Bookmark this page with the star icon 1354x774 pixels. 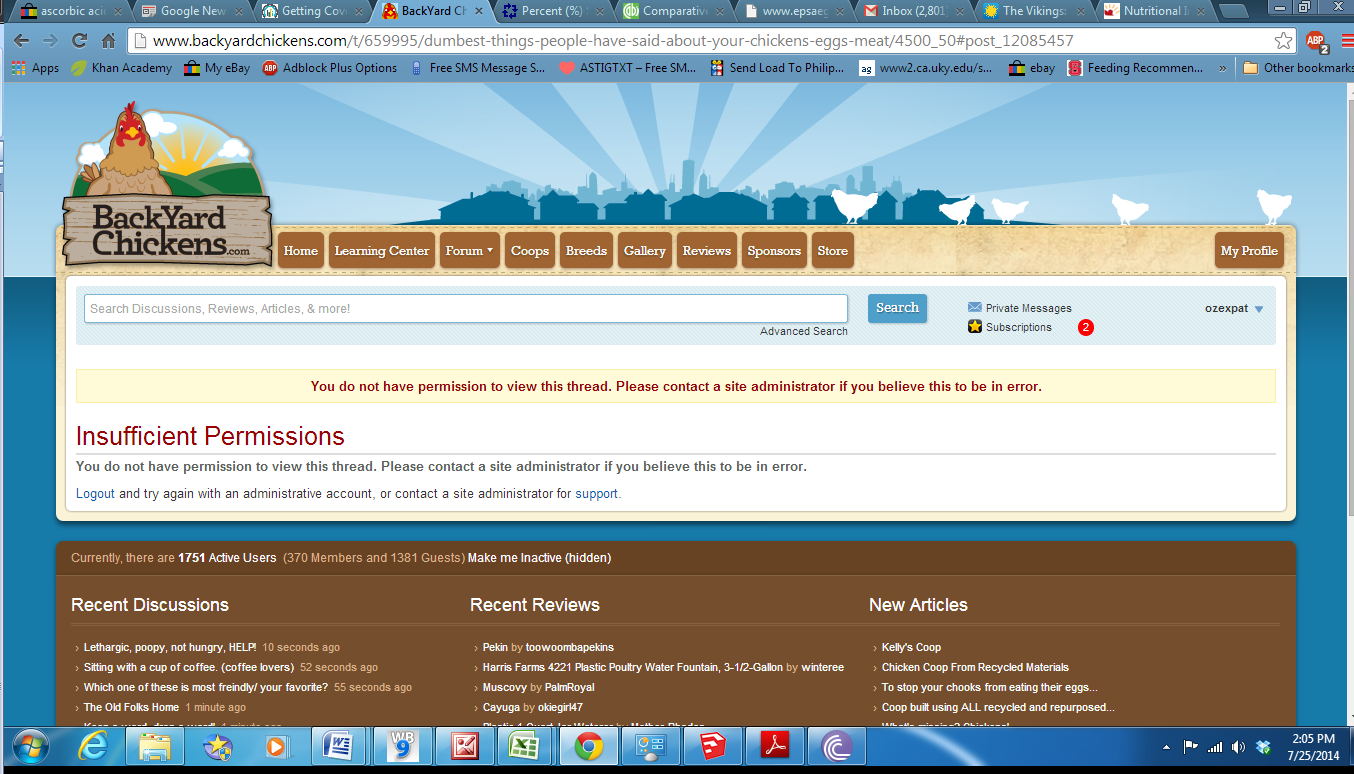tap(1283, 41)
